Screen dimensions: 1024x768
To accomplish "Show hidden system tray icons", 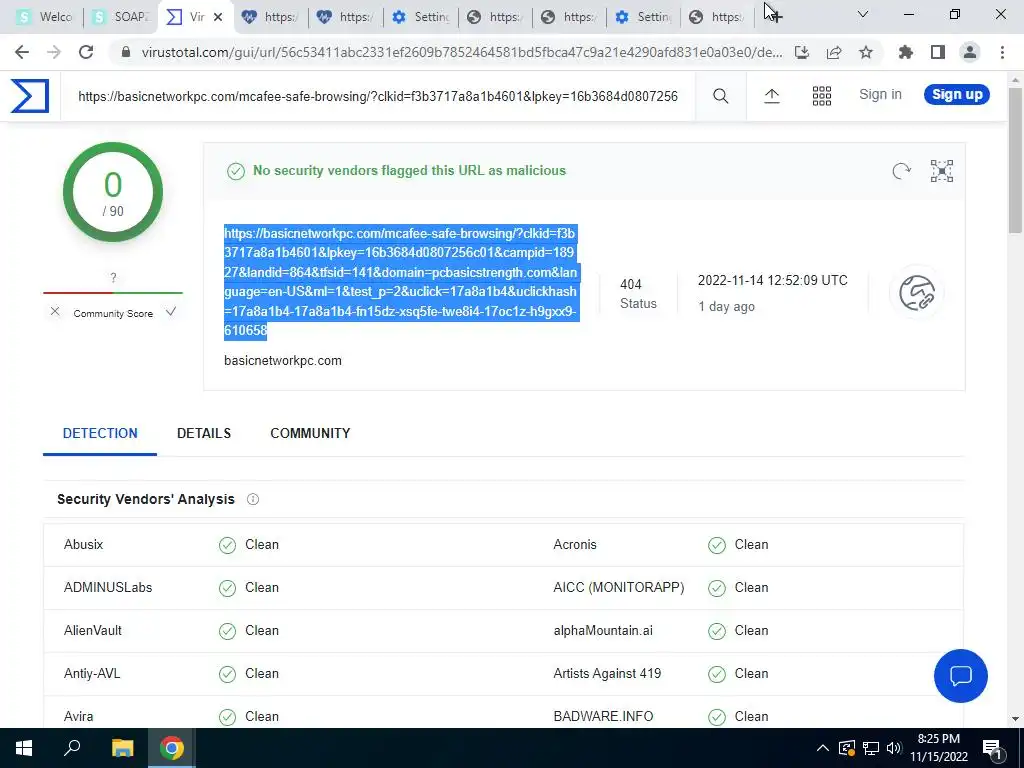I will 823,748.
